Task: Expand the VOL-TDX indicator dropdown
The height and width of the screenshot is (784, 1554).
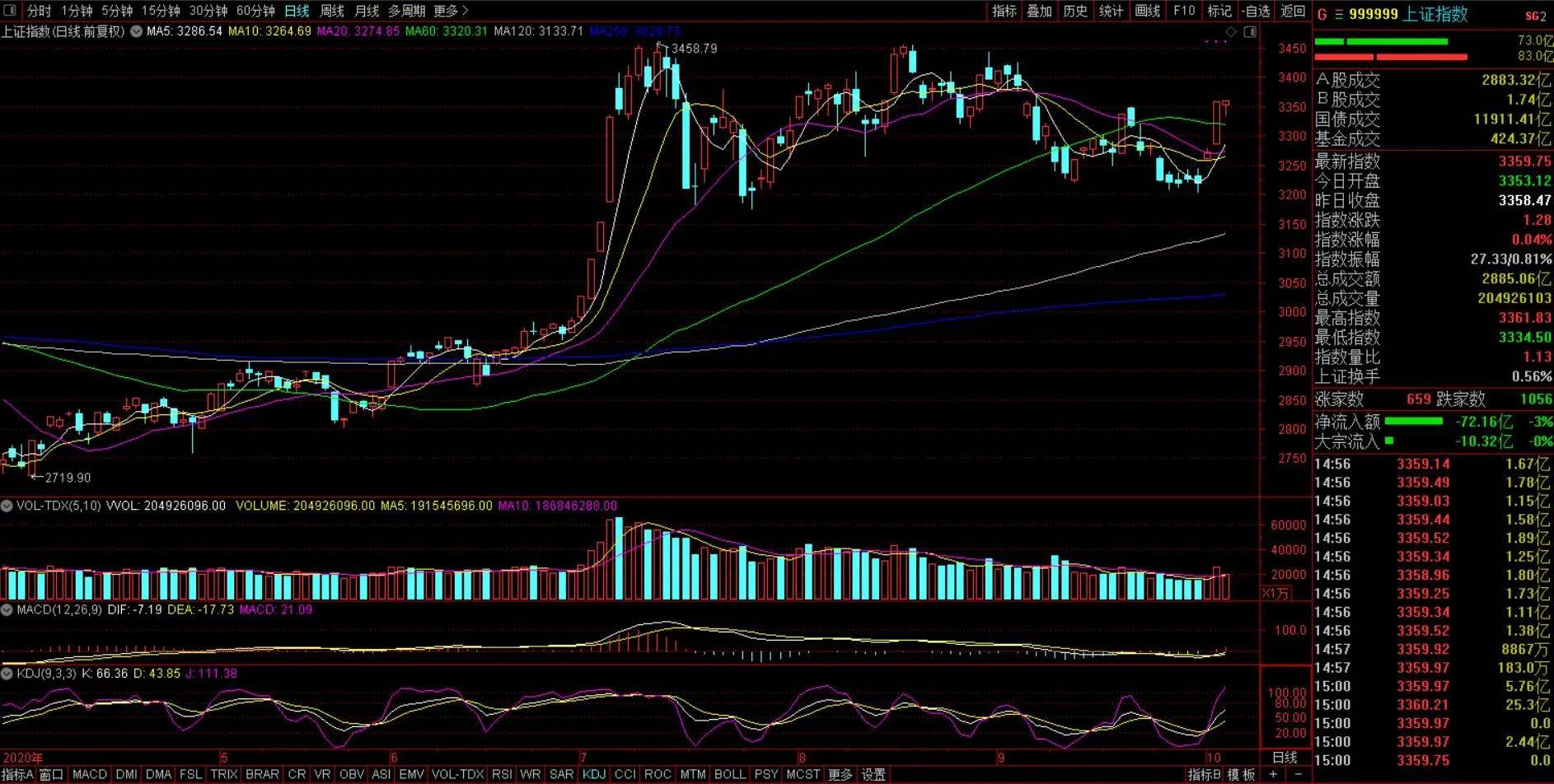Action: [x=7, y=506]
